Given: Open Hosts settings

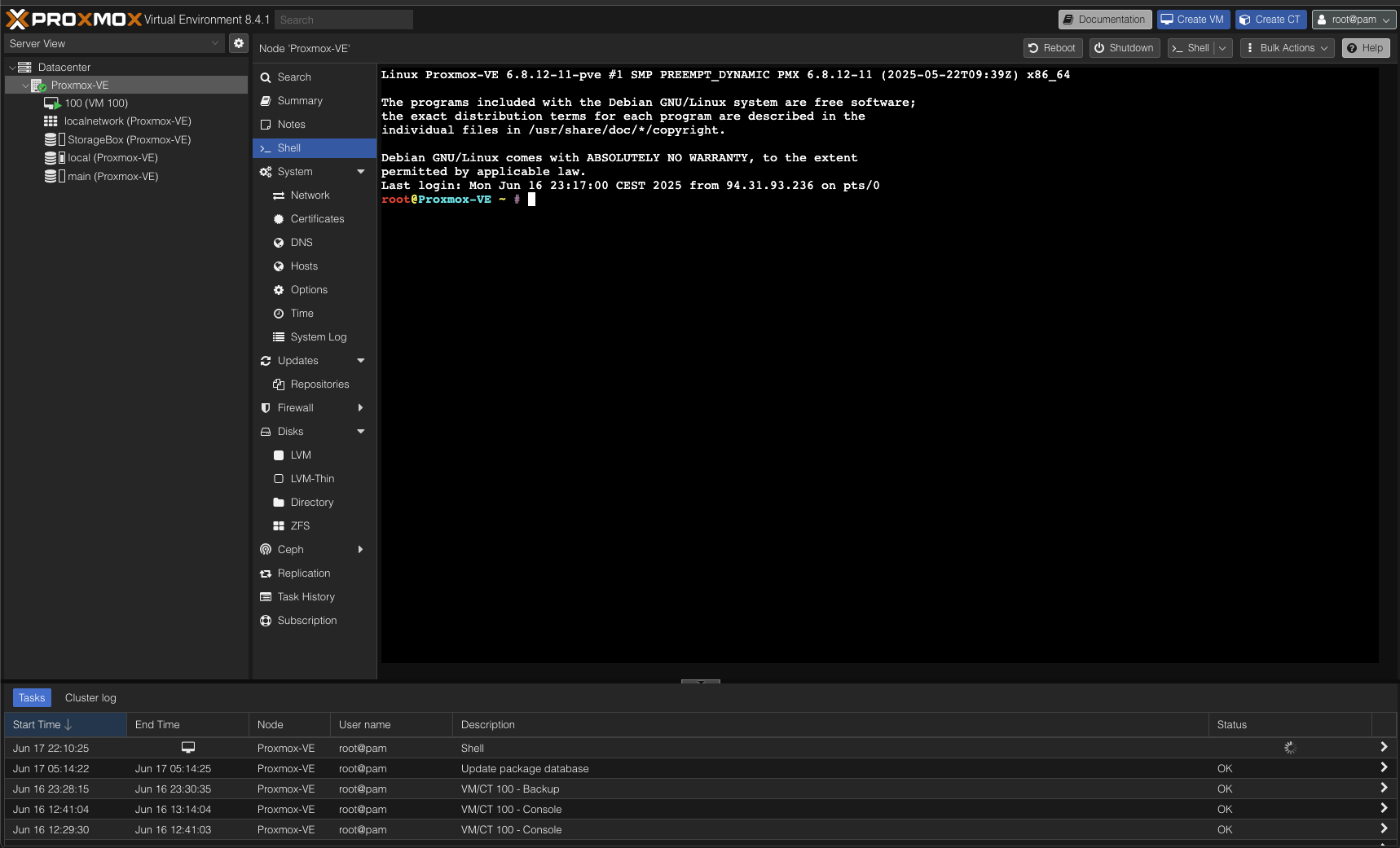Looking at the screenshot, I should pyautogui.click(x=315, y=266).
